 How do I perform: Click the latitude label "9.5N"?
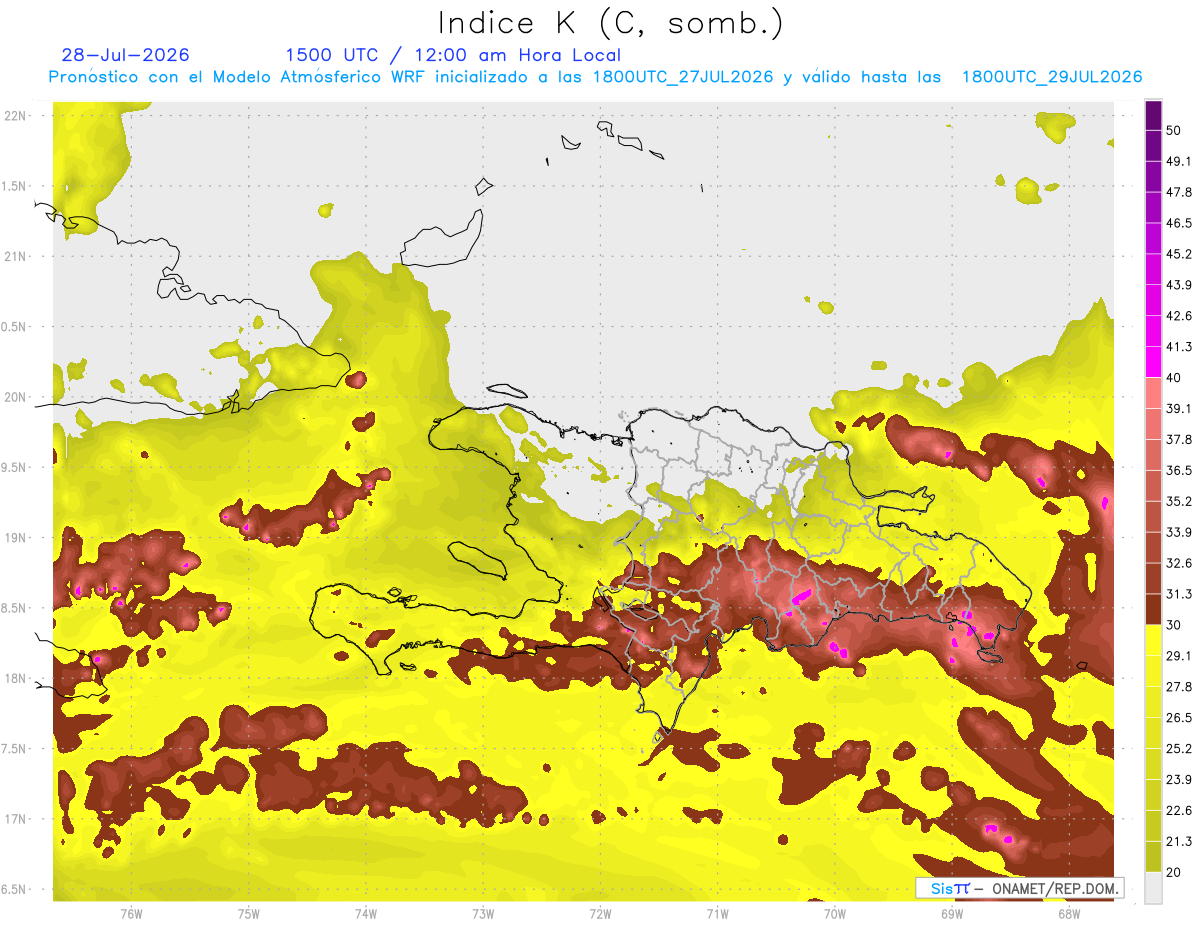15,468
